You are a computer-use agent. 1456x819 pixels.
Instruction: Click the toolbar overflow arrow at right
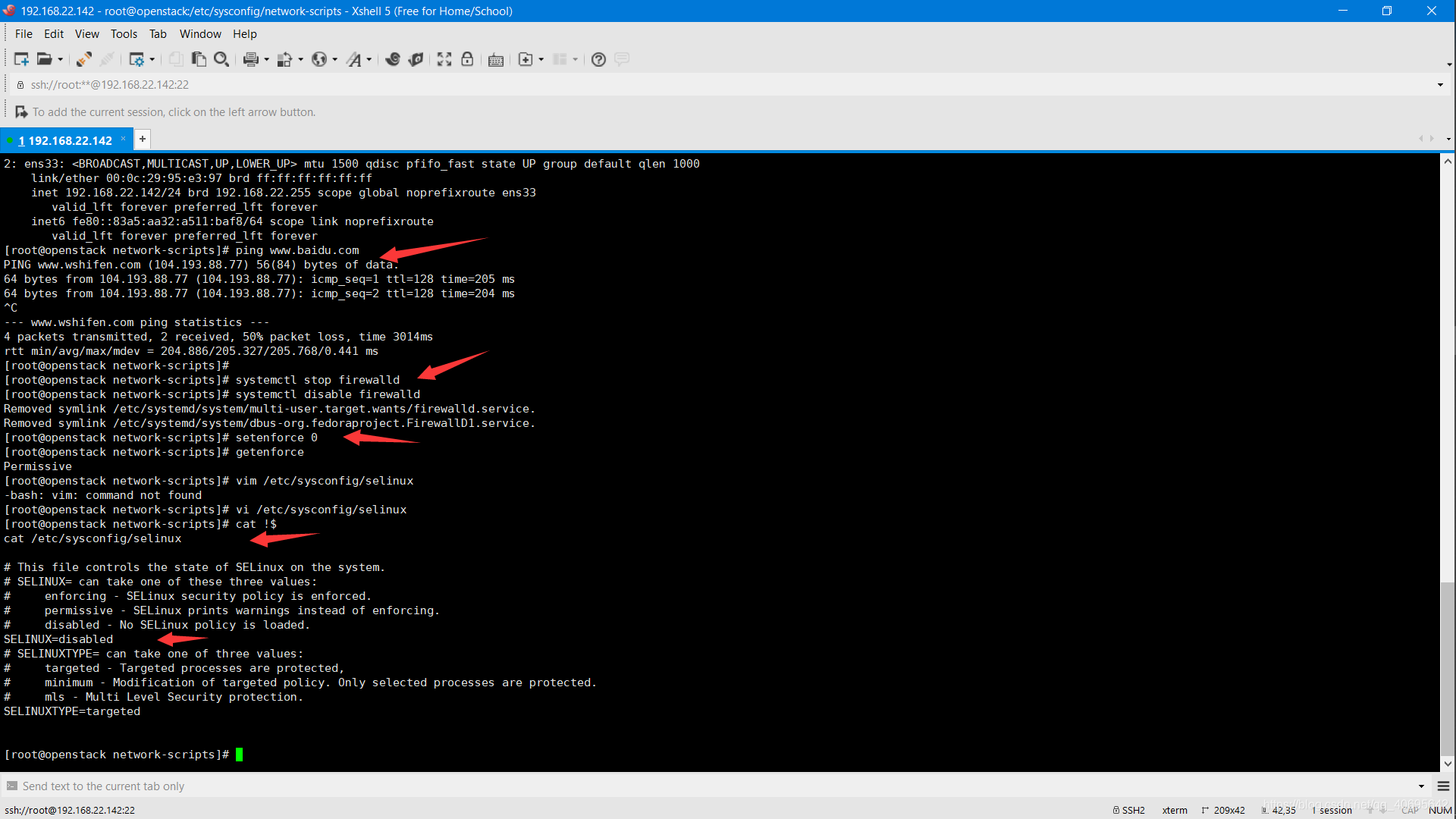click(1449, 64)
